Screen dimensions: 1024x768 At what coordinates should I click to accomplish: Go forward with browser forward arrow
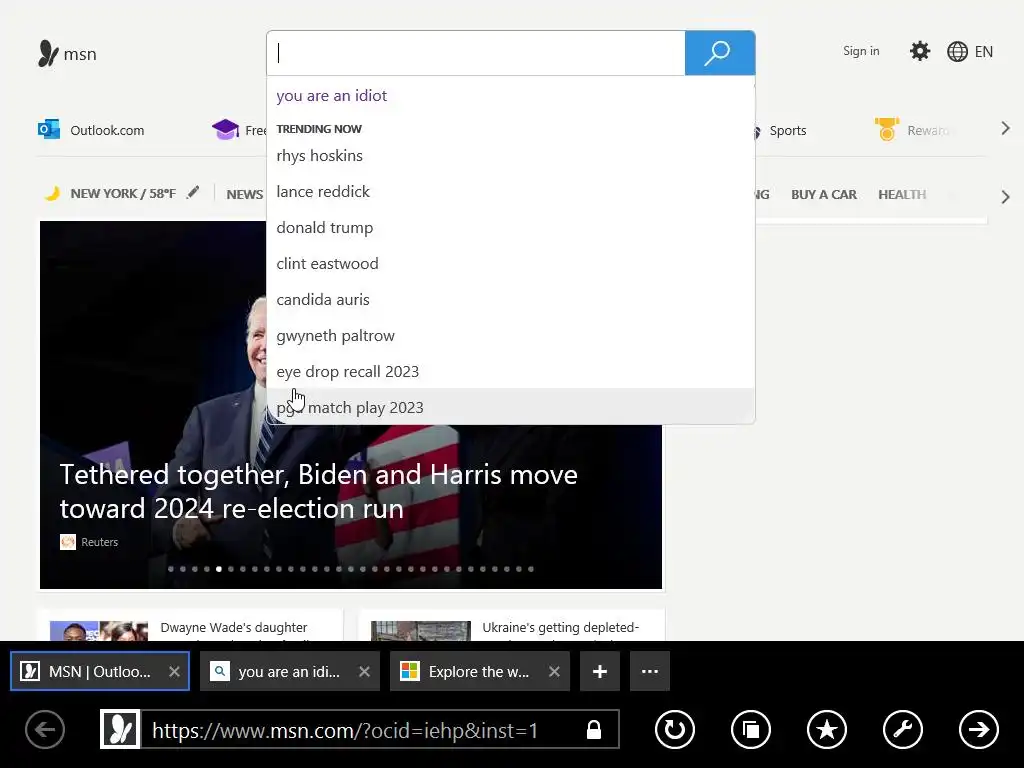tap(979, 729)
